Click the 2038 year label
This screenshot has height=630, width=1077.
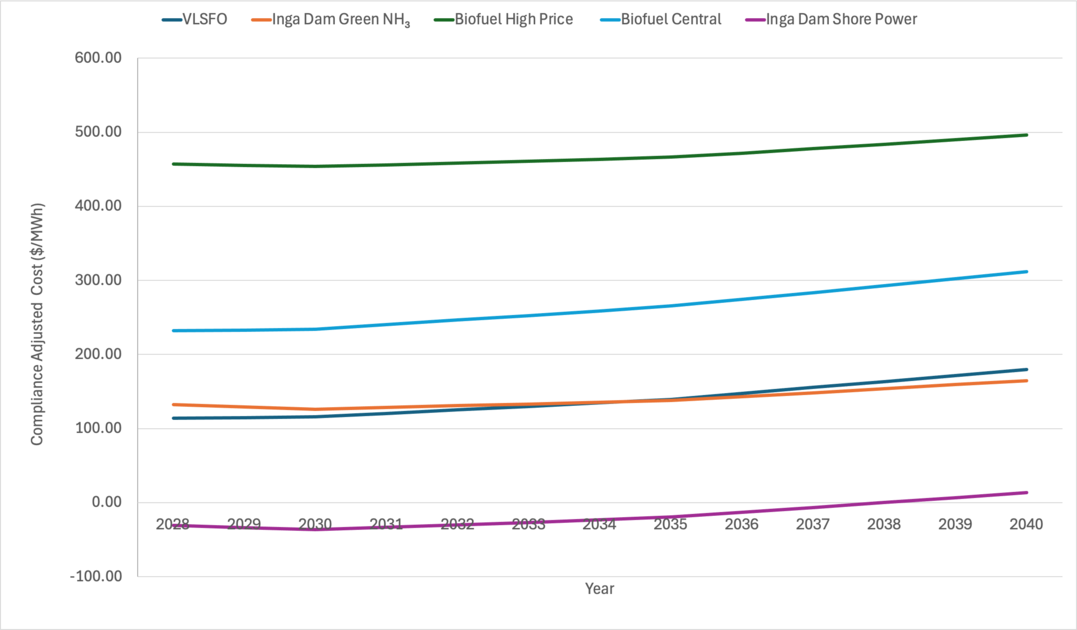coord(884,524)
